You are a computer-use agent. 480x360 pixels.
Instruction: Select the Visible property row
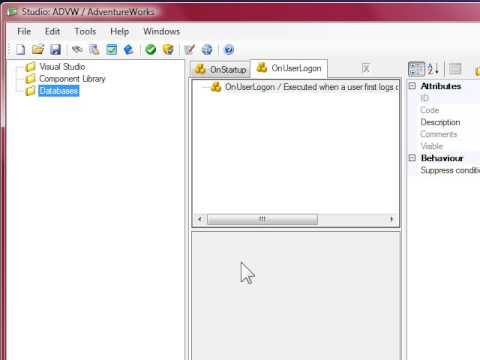(x=443, y=146)
